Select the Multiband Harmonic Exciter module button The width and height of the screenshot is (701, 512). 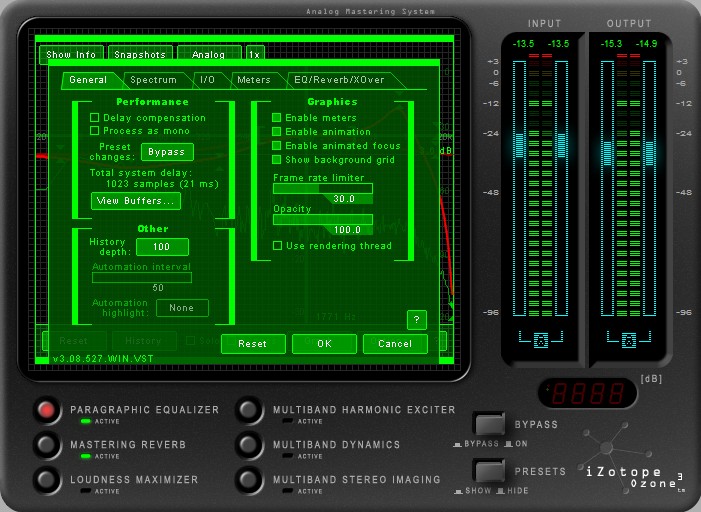point(249,410)
